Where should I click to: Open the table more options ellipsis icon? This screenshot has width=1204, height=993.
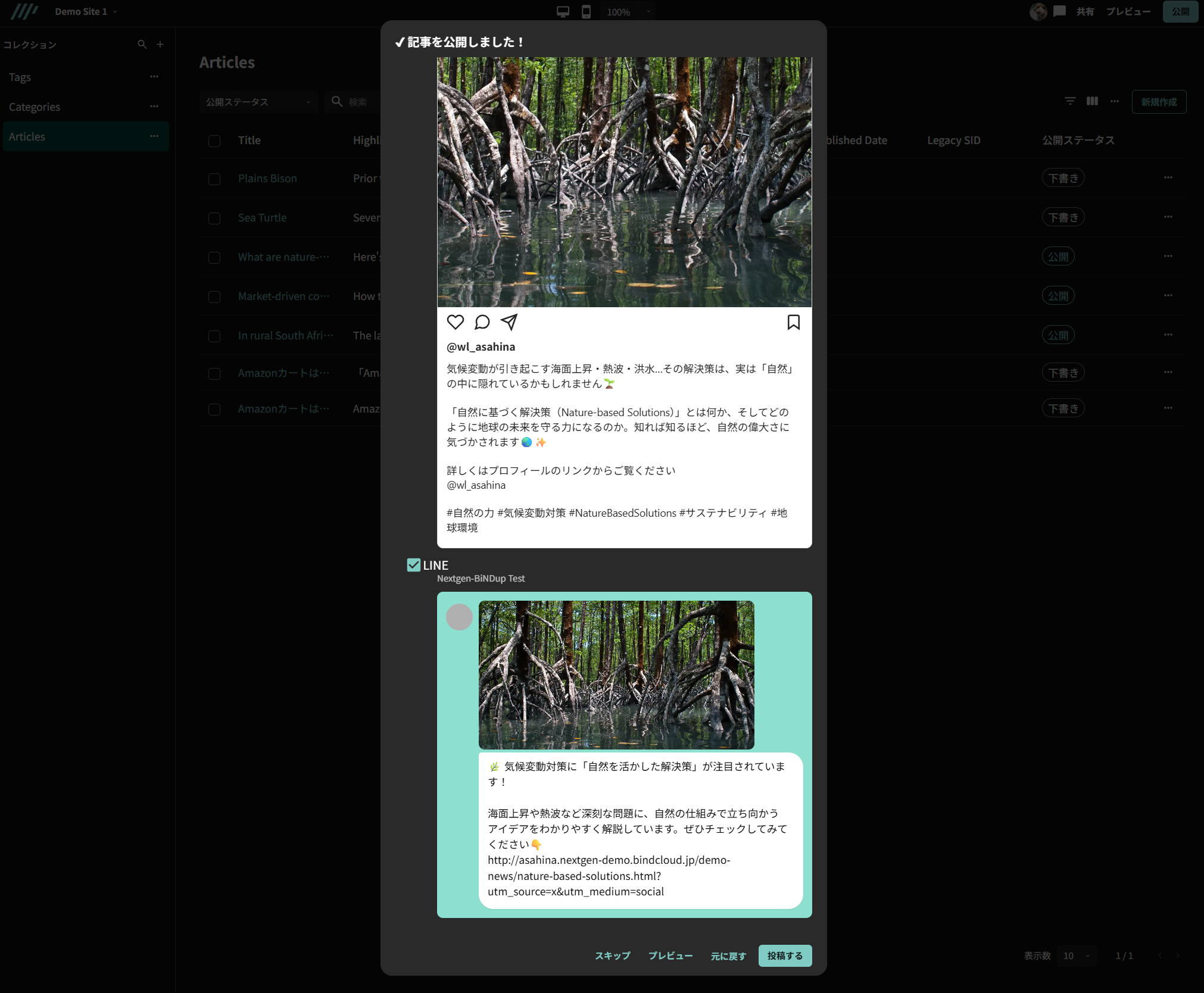1115,101
